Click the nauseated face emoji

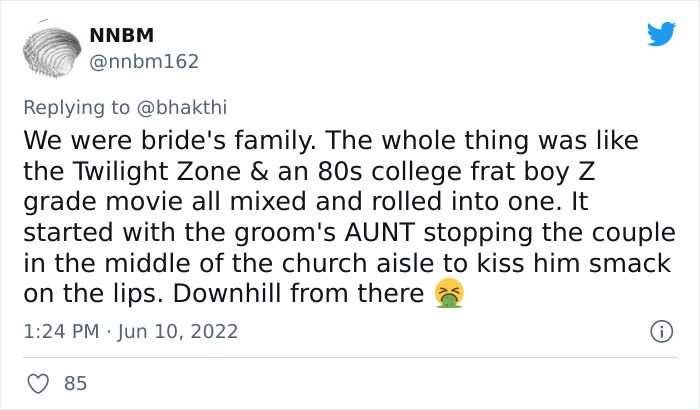(447, 294)
